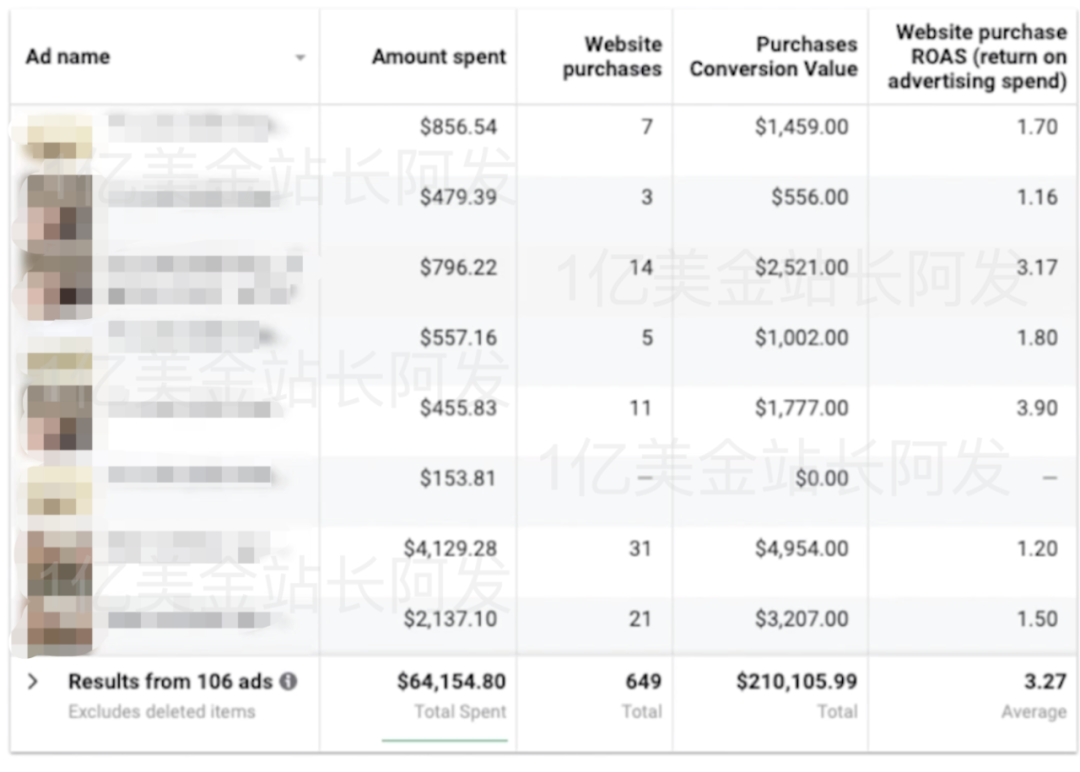Screen dimensions: 1080x772
Task: Expand the Results from 106 ads row
Action: [33, 682]
